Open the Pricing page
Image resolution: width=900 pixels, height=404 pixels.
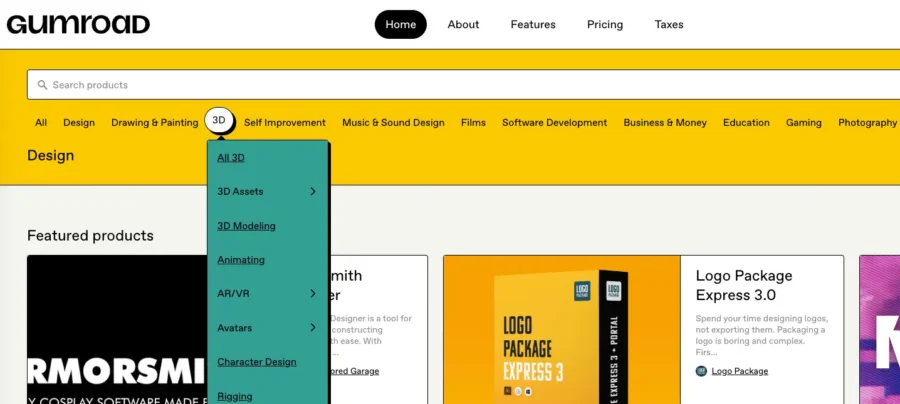[605, 25]
